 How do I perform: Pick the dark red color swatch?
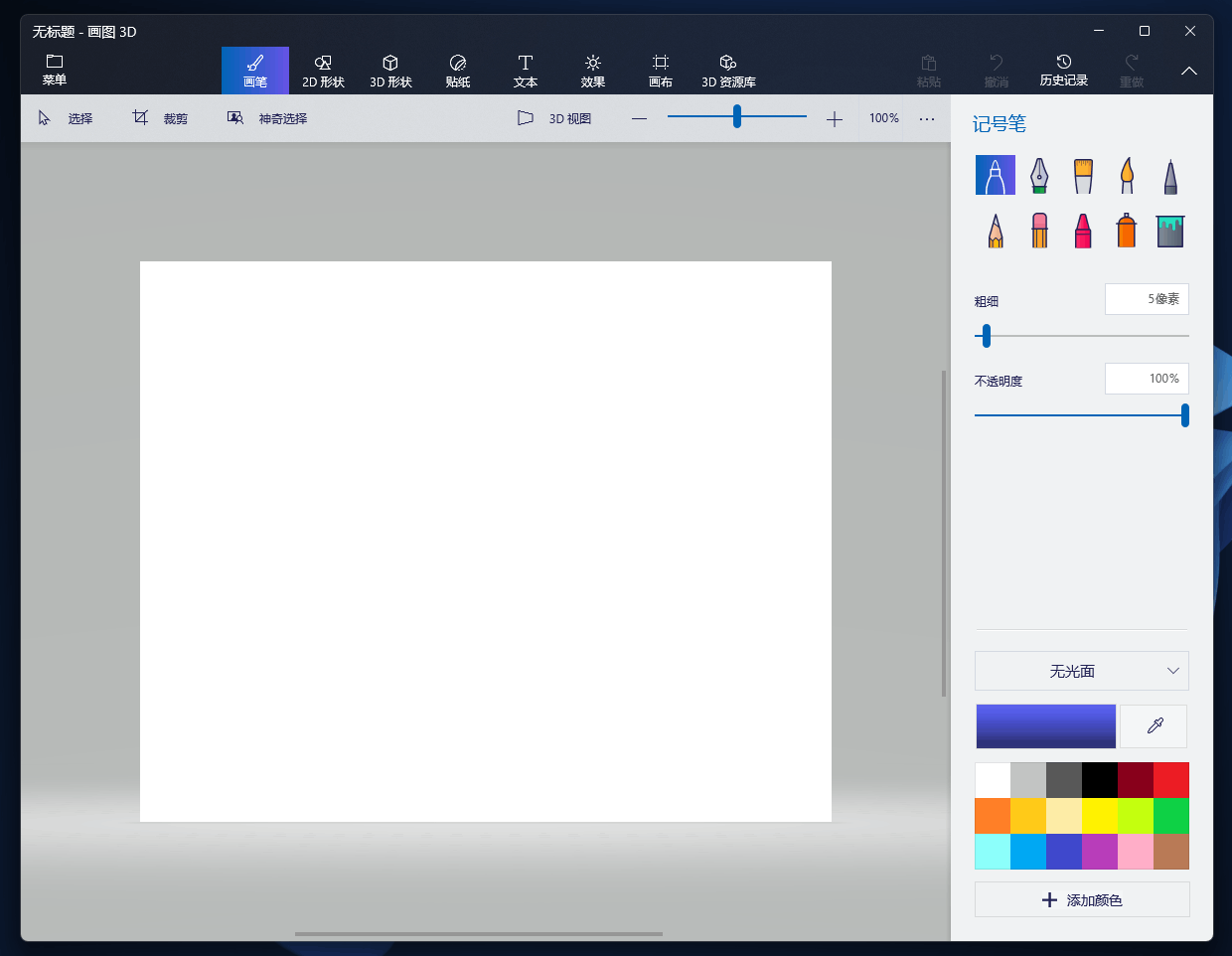point(1136,780)
